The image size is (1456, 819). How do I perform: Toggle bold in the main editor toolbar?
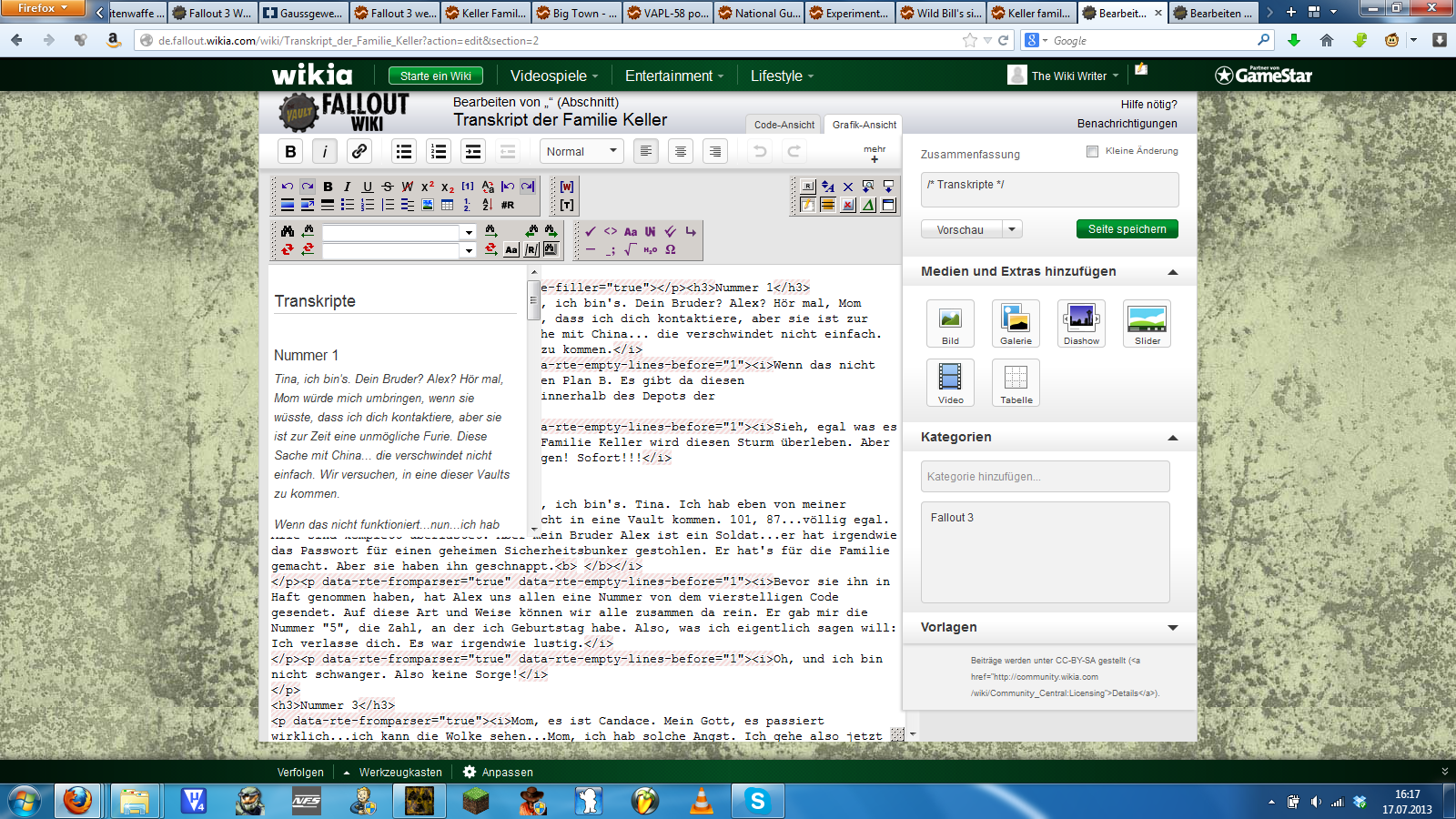click(290, 152)
